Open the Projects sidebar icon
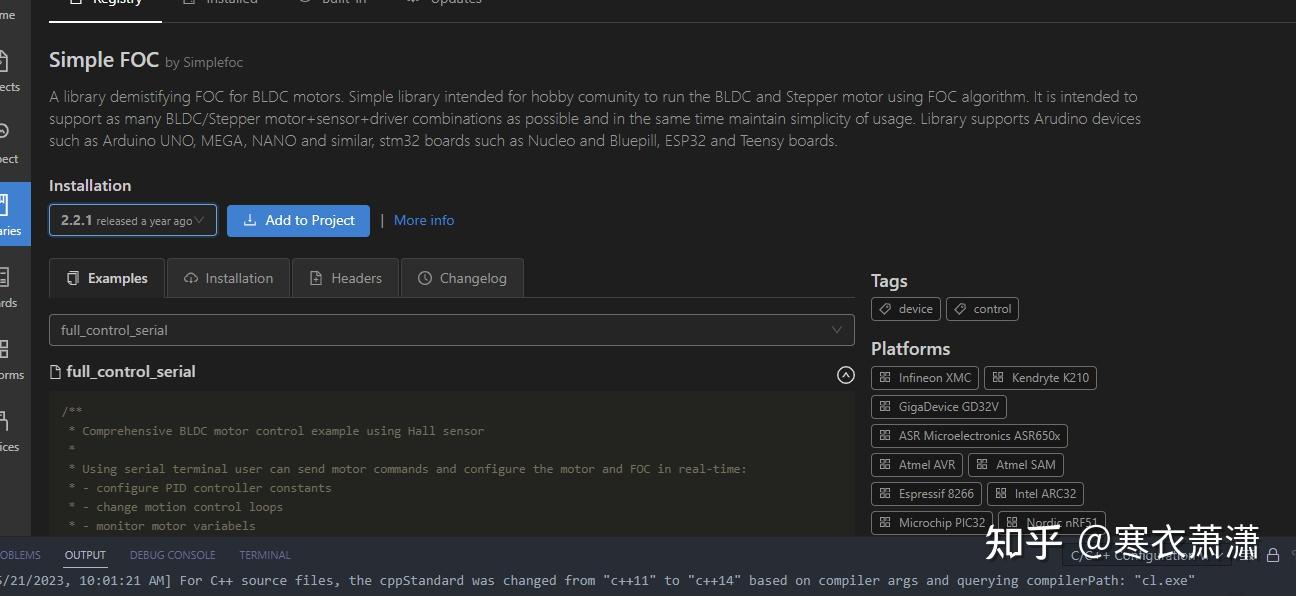This screenshot has width=1296, height=596. coord(5,68)
